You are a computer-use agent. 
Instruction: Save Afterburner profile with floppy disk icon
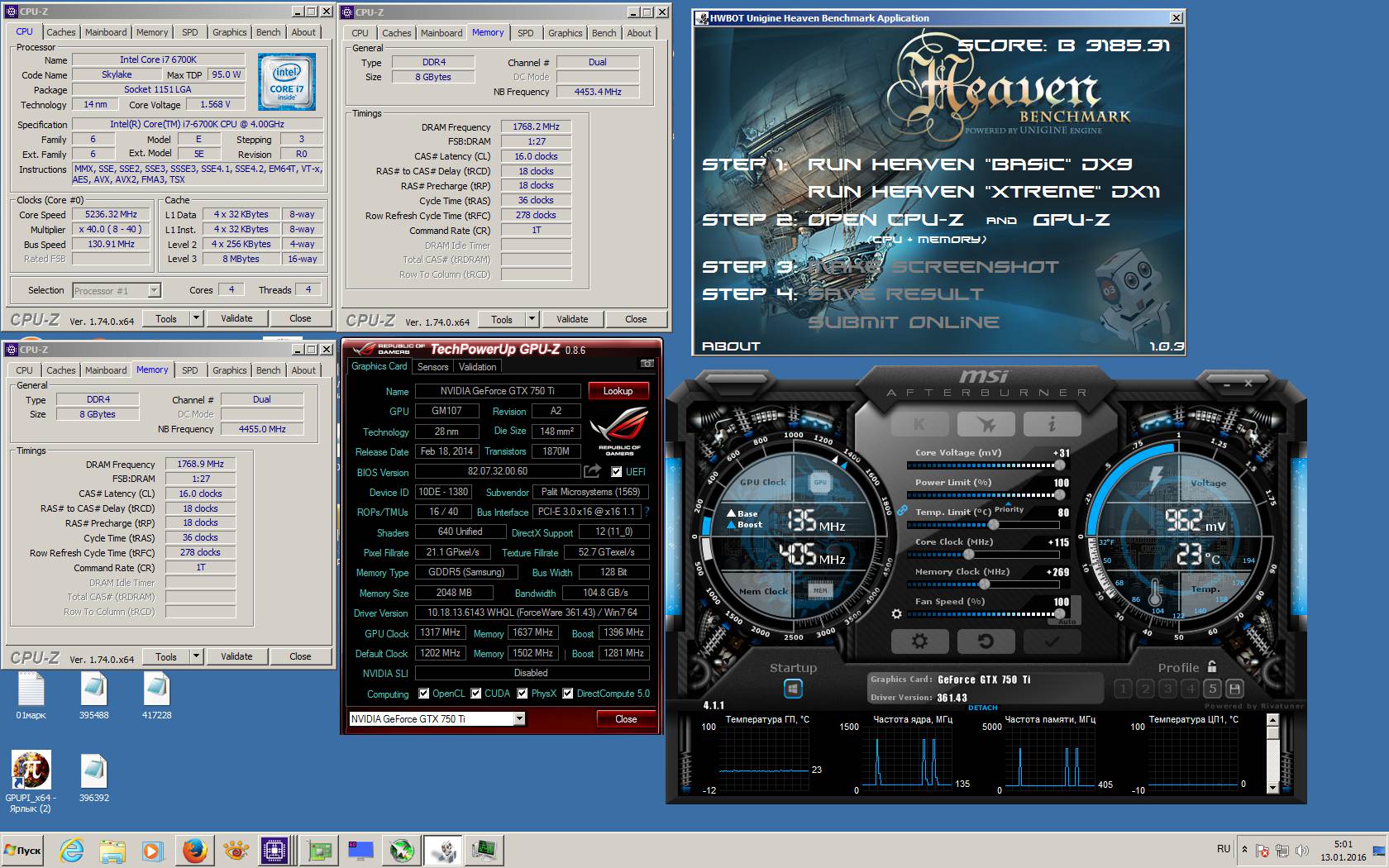tap(1234, 688)
